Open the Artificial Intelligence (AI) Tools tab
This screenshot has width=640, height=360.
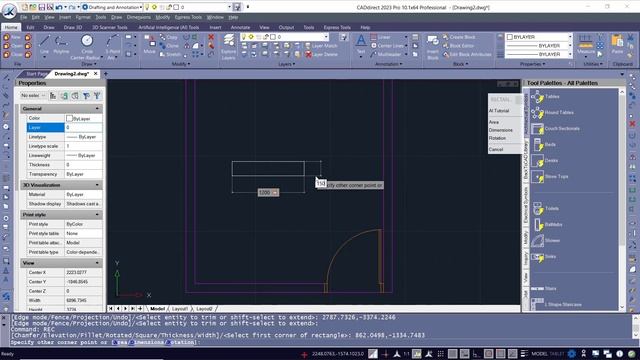169,27
